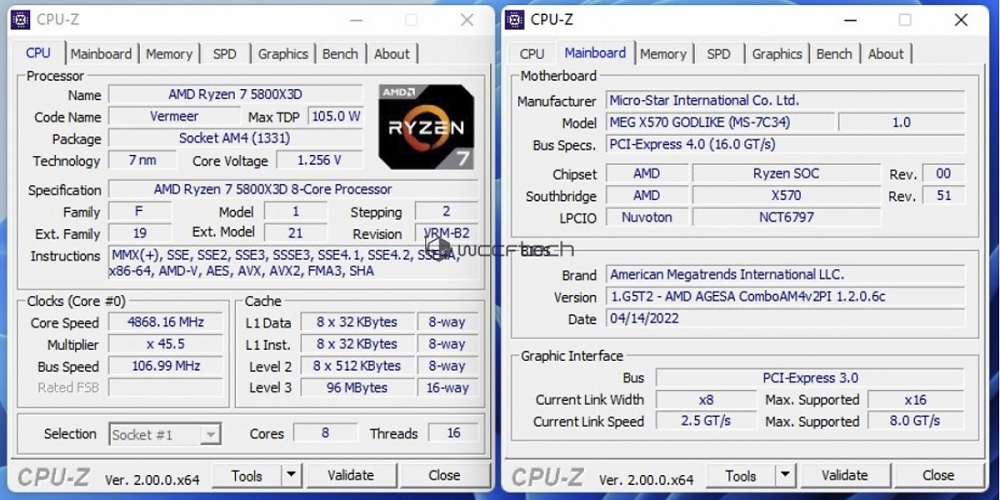Click the AMD Ryzen 7 logo image
Screen dimensions: 1000x500
click(x=426, y=127)
